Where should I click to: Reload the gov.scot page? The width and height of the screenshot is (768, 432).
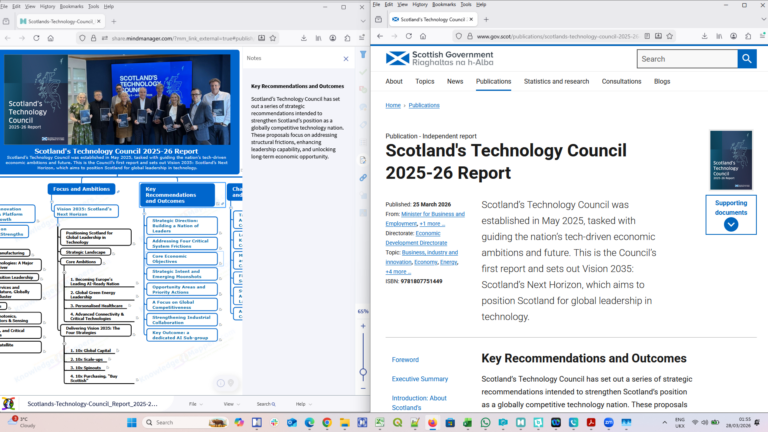[x=408, y=36]
